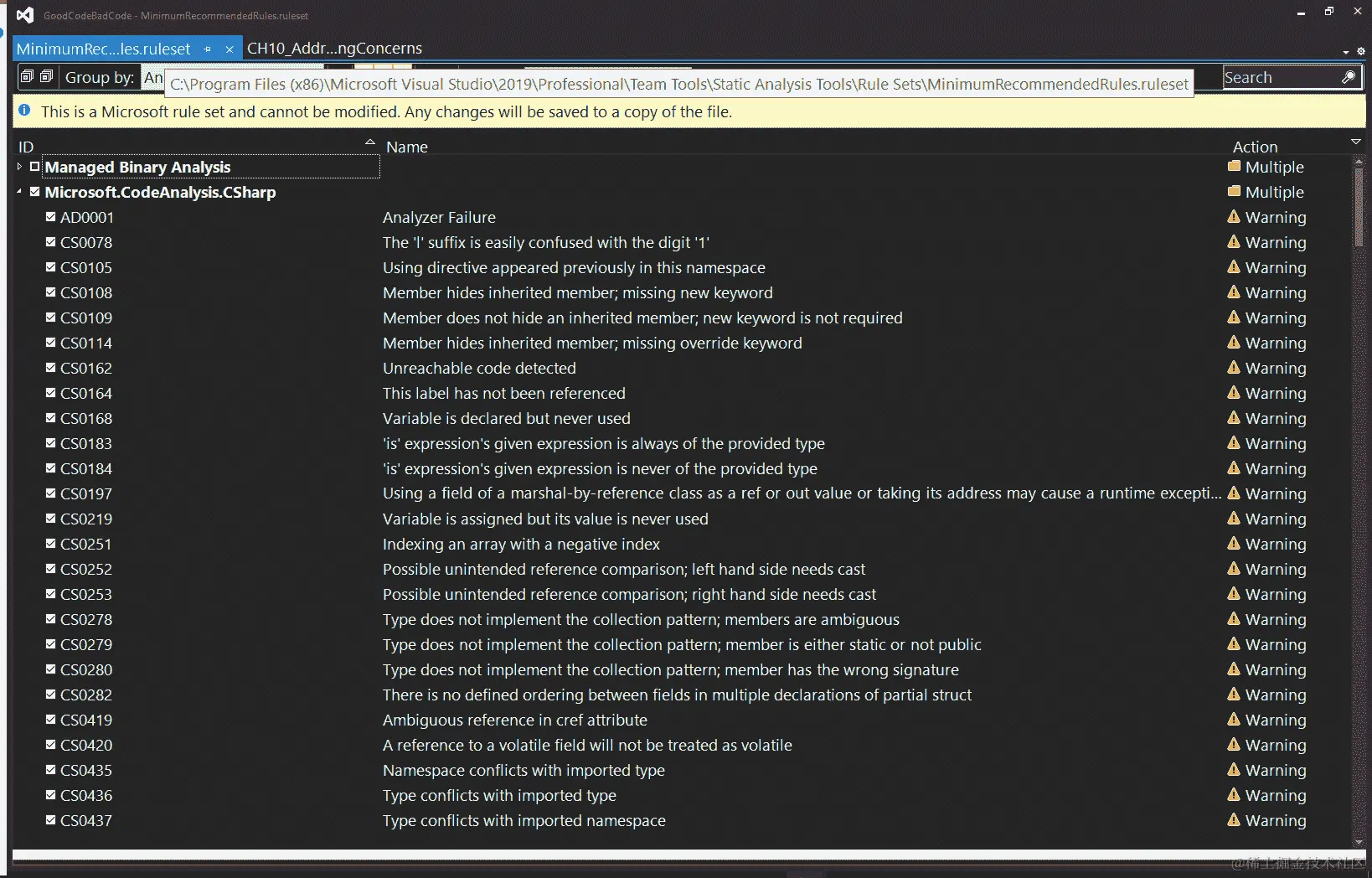Click the warning icon in the CS0253 row
The width and height of the screenshot is (1372, 878).
(x=1234, y=593)
